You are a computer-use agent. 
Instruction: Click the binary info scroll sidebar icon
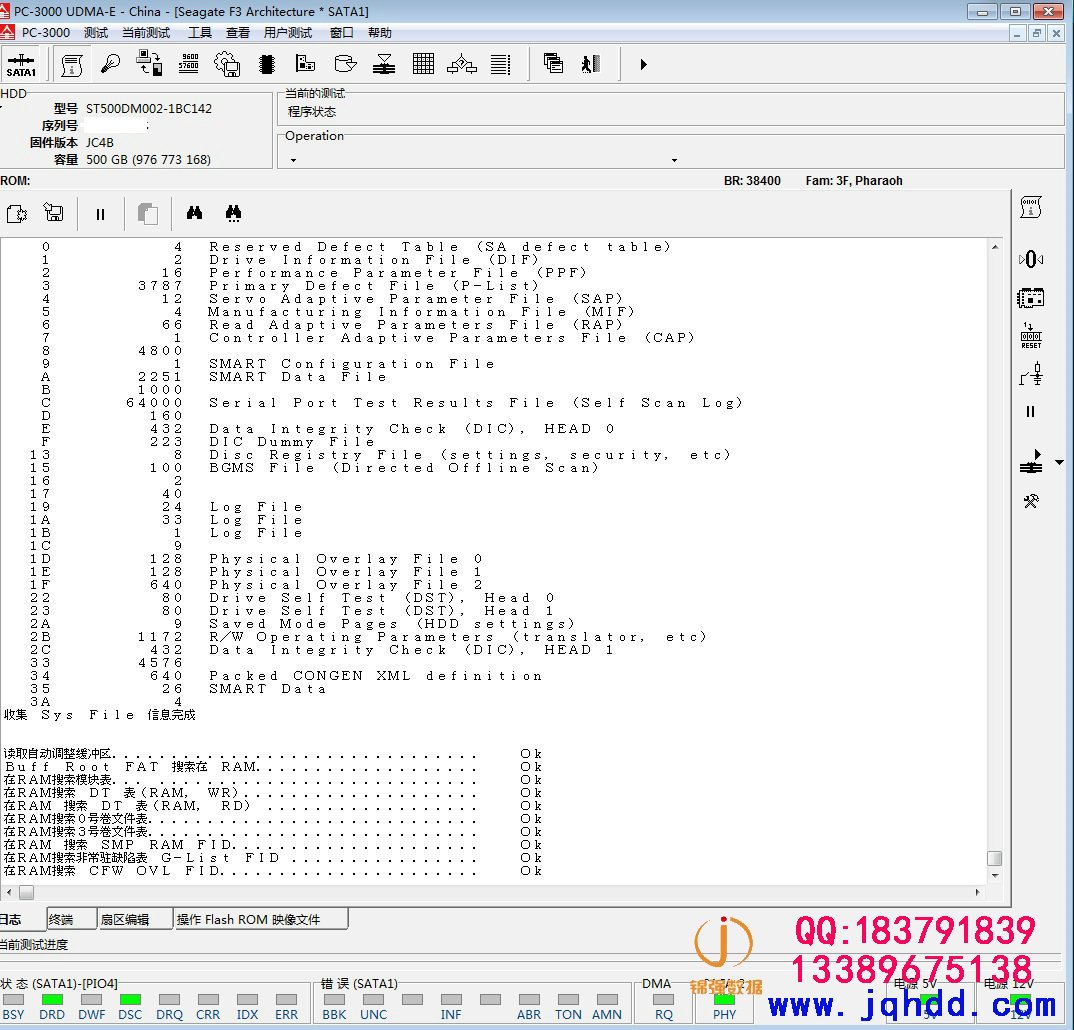[1031, 207]
